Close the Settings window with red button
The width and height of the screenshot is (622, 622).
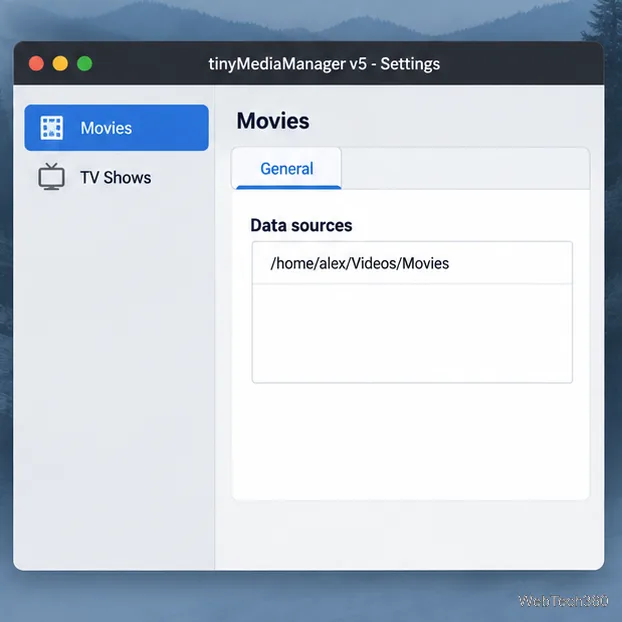[x=36, y=63]
